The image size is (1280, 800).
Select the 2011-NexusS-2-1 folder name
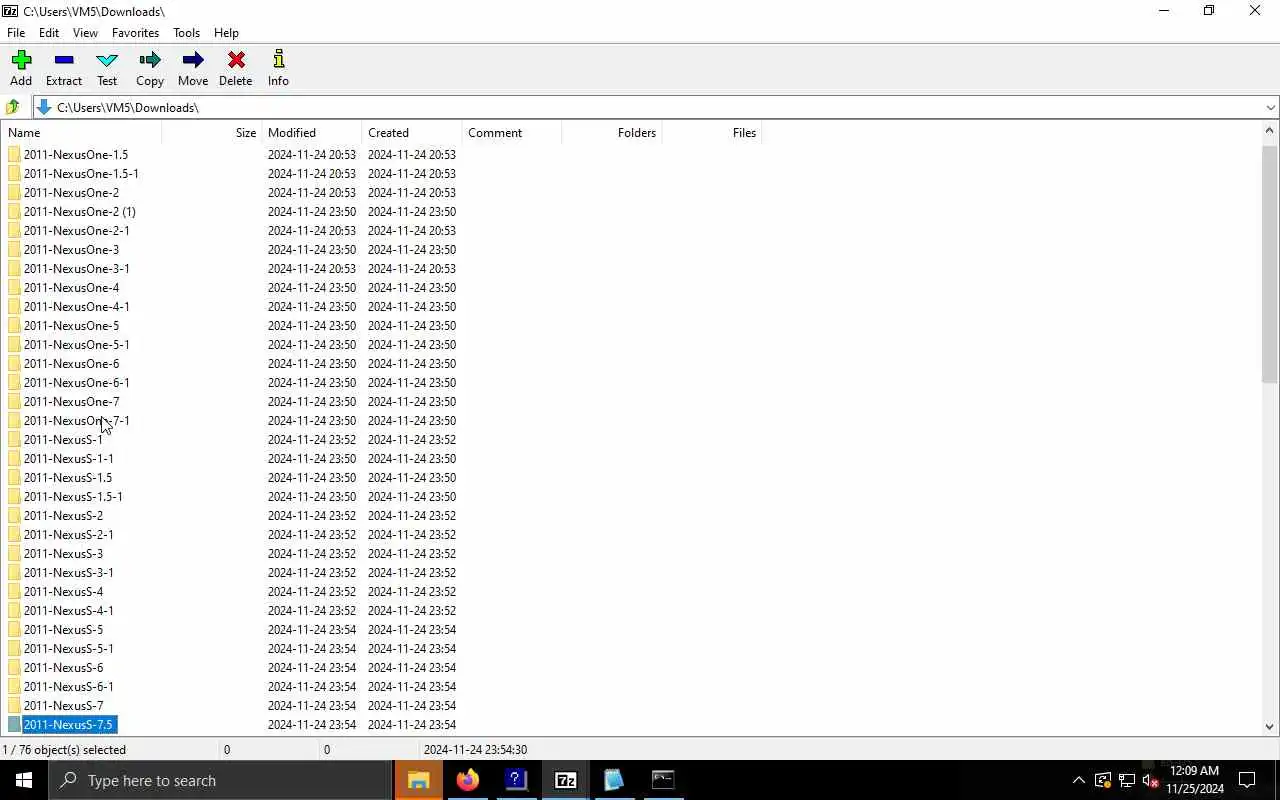point(69,535)
